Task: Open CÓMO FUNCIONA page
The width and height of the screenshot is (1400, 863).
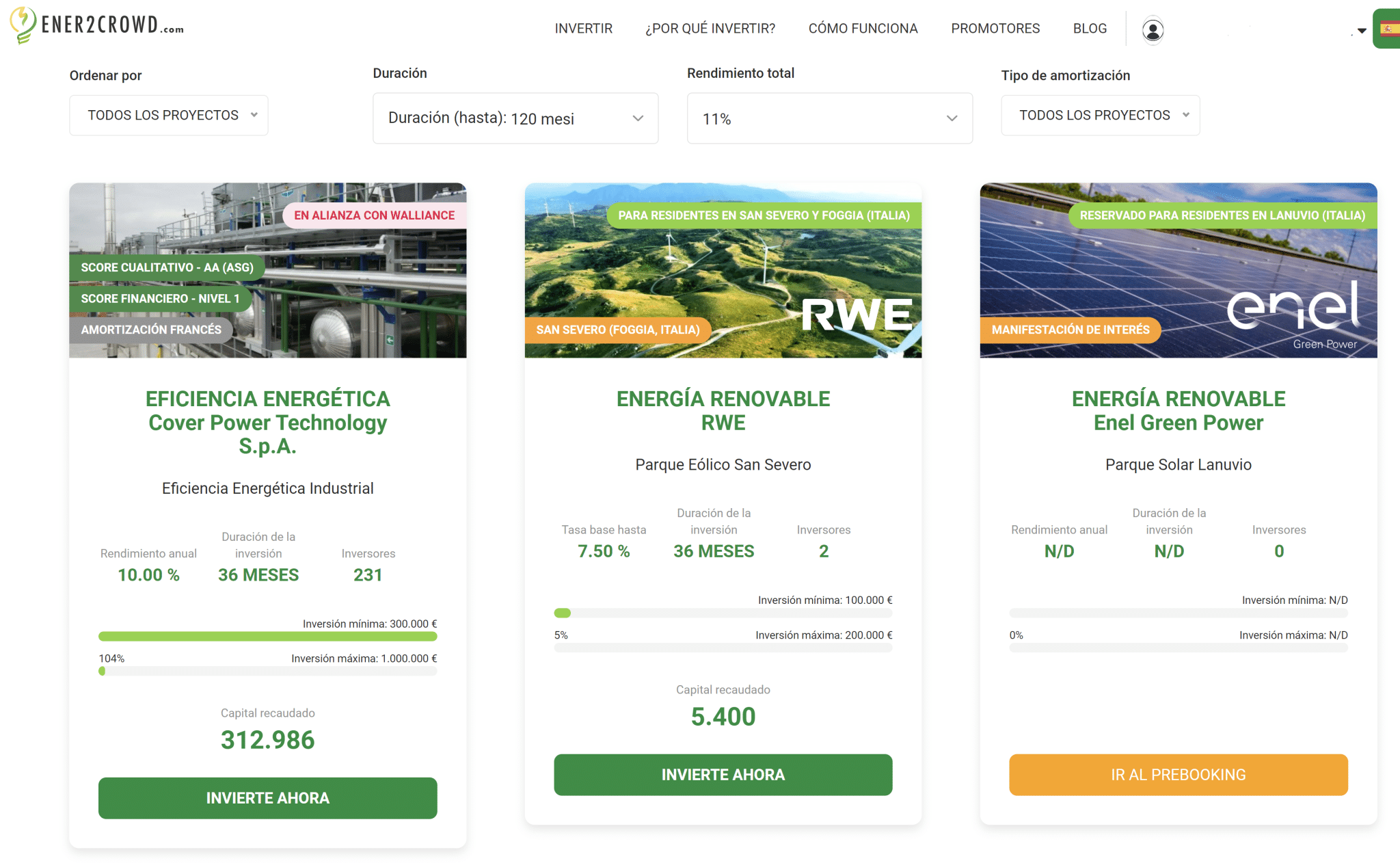Action: click(863, 29)
